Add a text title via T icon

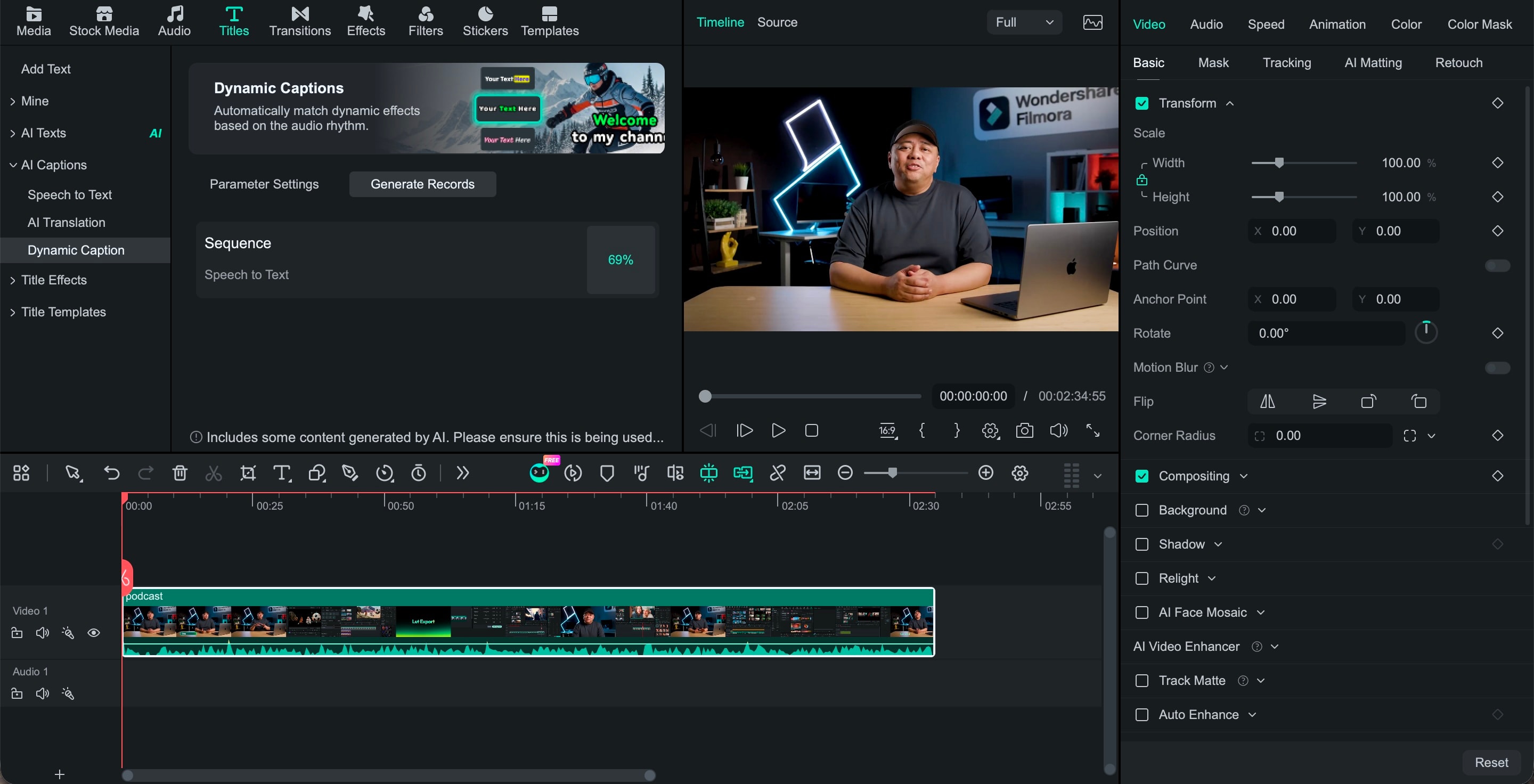pyautogui.click(x=282, y=473)
